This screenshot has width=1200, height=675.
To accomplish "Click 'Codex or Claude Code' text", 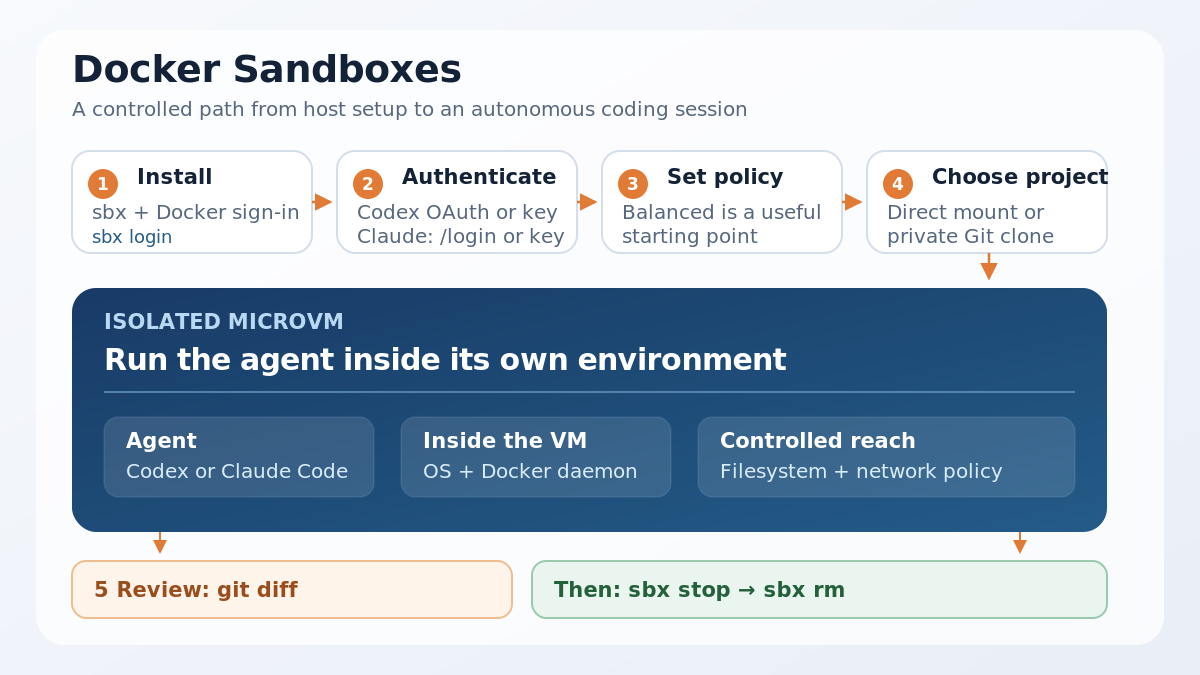I will [237, 471].
